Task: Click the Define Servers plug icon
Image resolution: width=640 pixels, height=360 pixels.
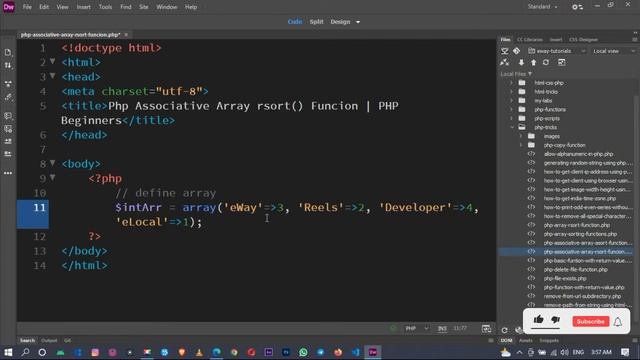Action: (505, 51)
